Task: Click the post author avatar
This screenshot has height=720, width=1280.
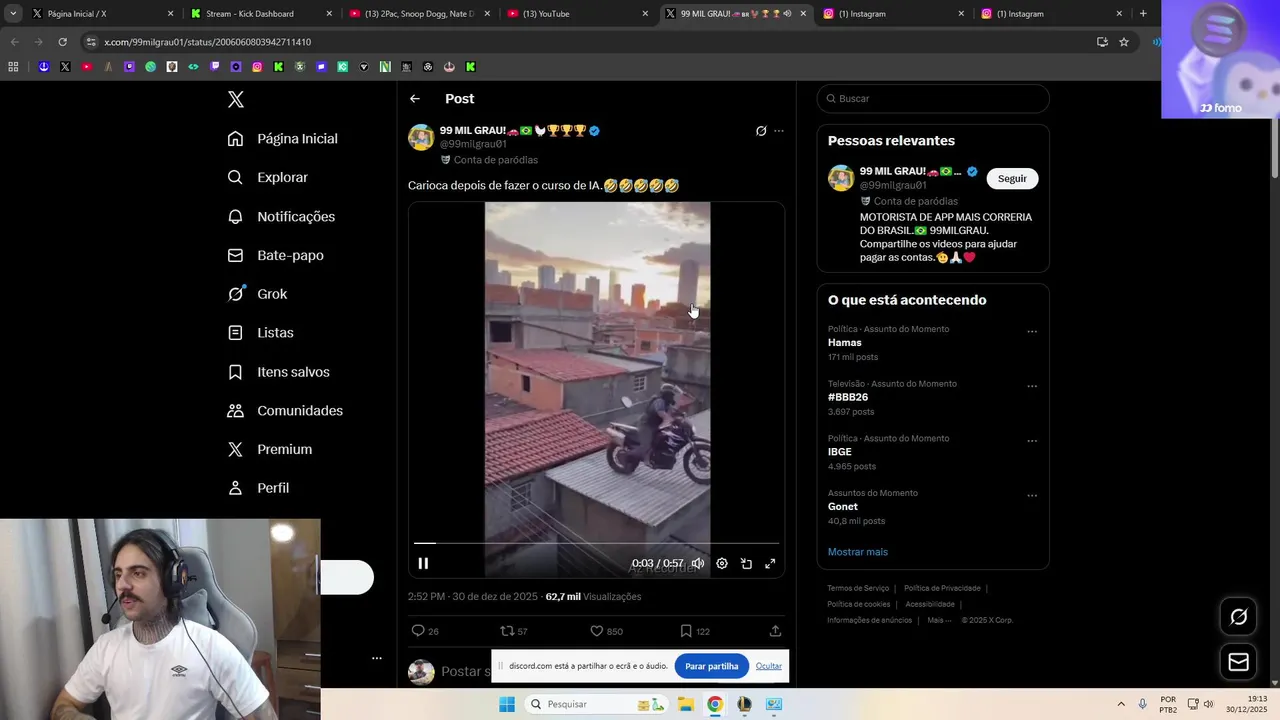Action: tap(421, 137)
